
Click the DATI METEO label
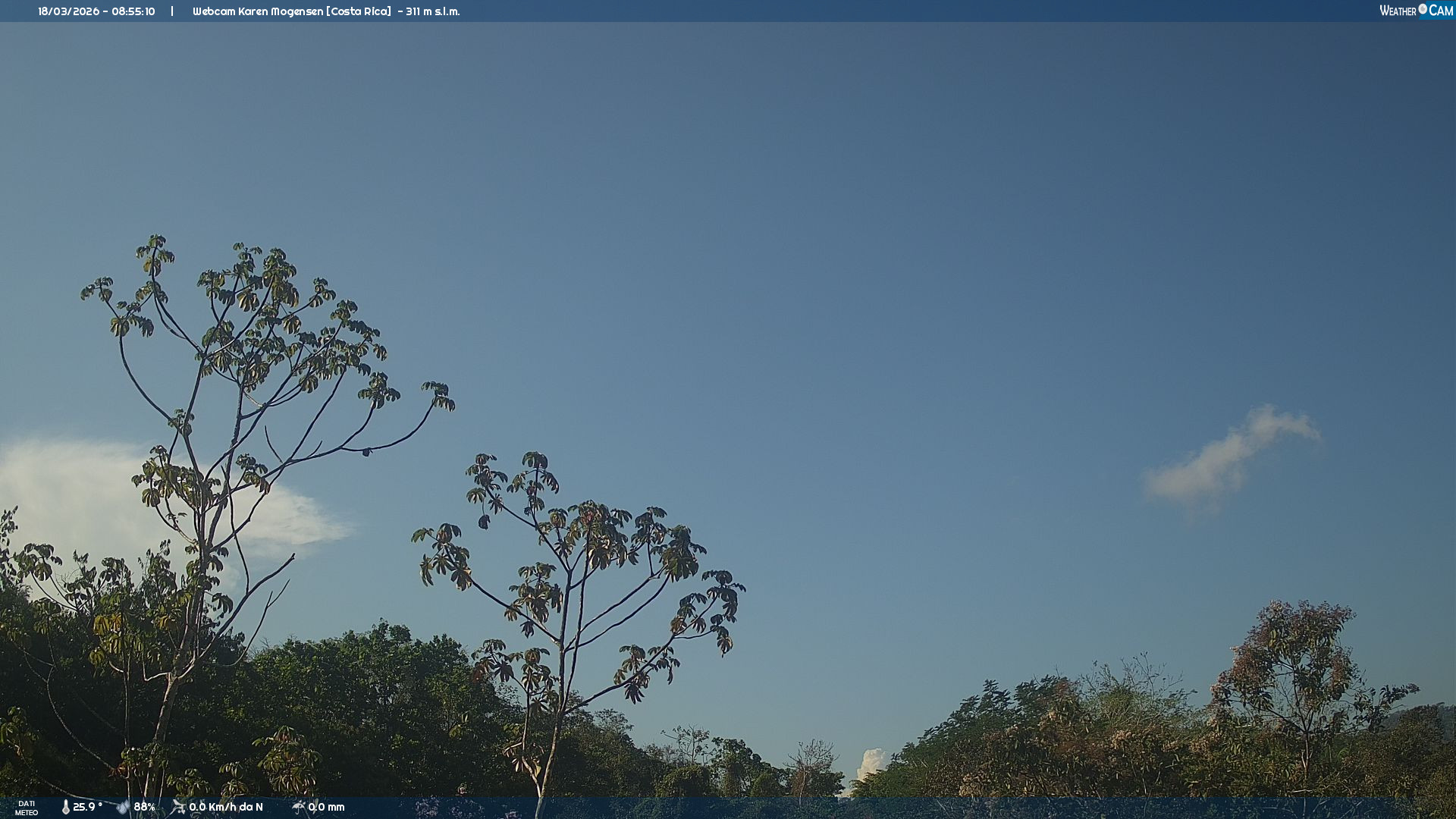pyautogui.click(x=27, y=808)
